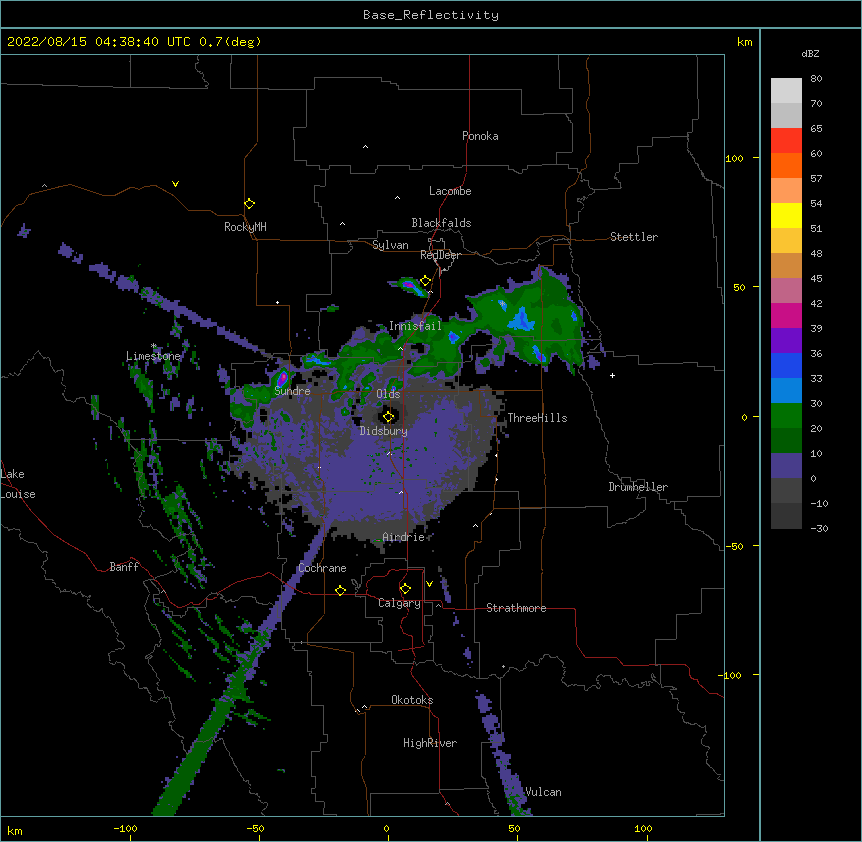Pick the red 60-65 dBZ legend swatch
This screenshot has width=862, height=842.
(786, 141)
